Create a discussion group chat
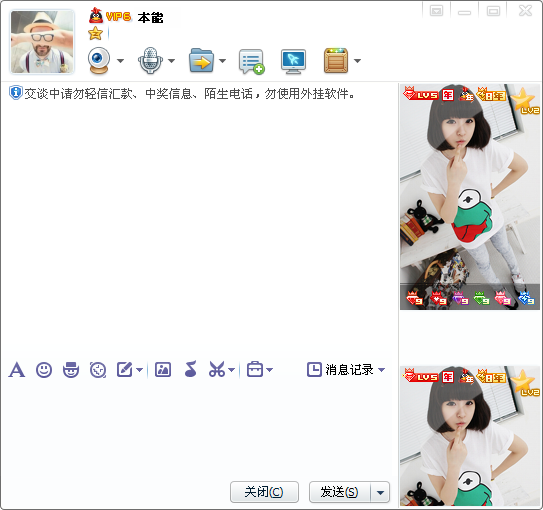Viewport: 543px width, 510px height. [x=252, y=61]
